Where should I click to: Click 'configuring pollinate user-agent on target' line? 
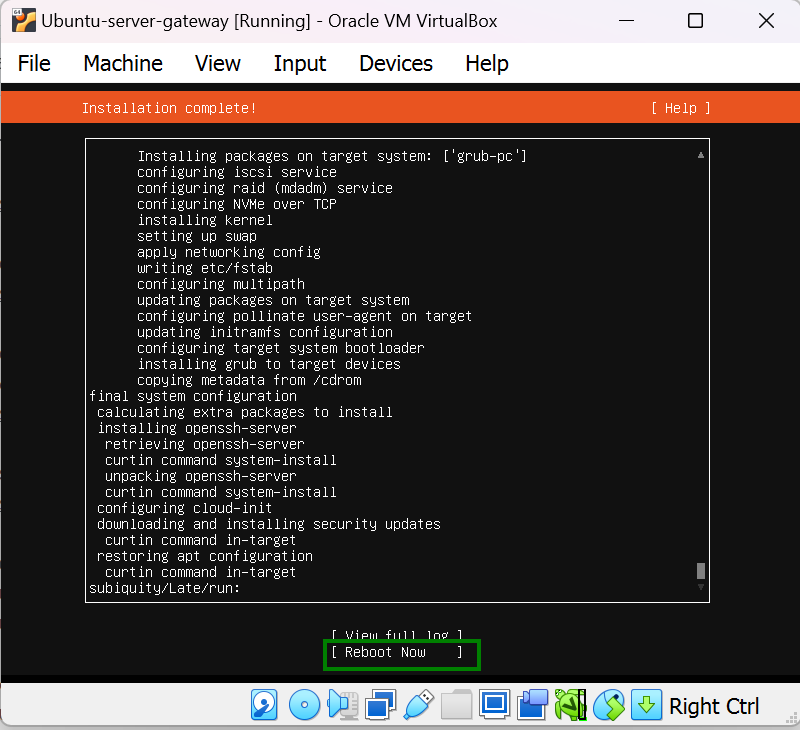[x=305, y=316]
